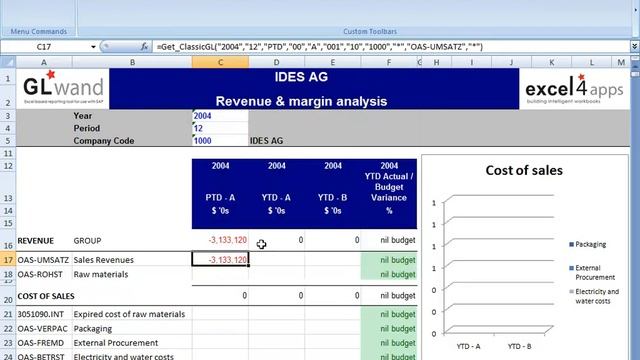Viewport: 640px width, 360px height.
Task: Click the IDES AG company name cell
Action: coord(266,141)
